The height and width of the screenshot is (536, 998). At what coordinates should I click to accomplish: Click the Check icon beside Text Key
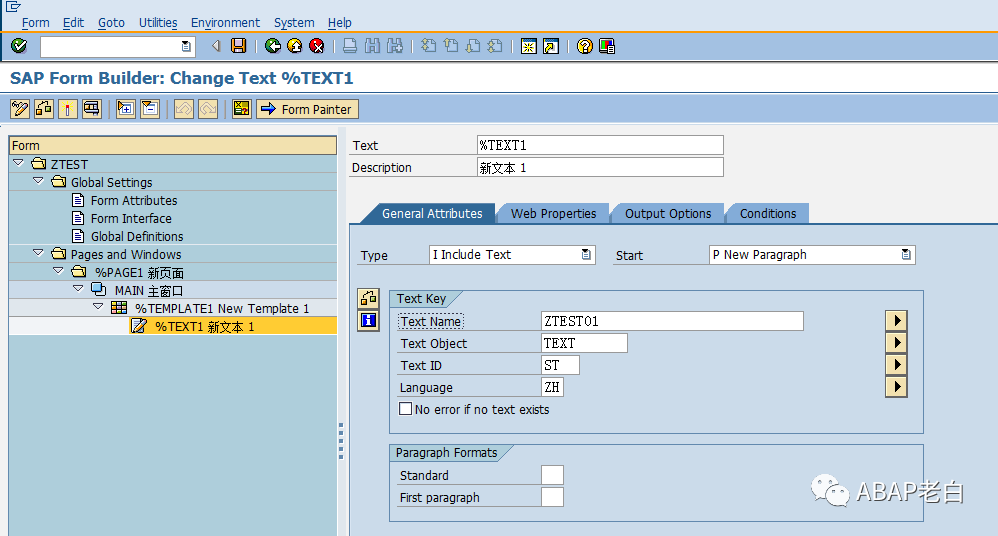368,298
